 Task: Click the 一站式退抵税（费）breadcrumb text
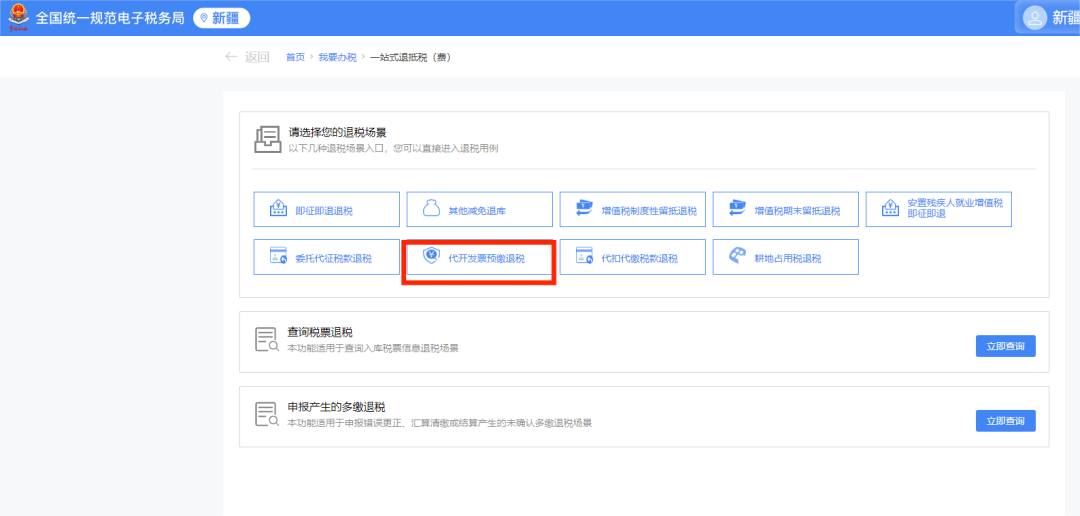point(410,58)
